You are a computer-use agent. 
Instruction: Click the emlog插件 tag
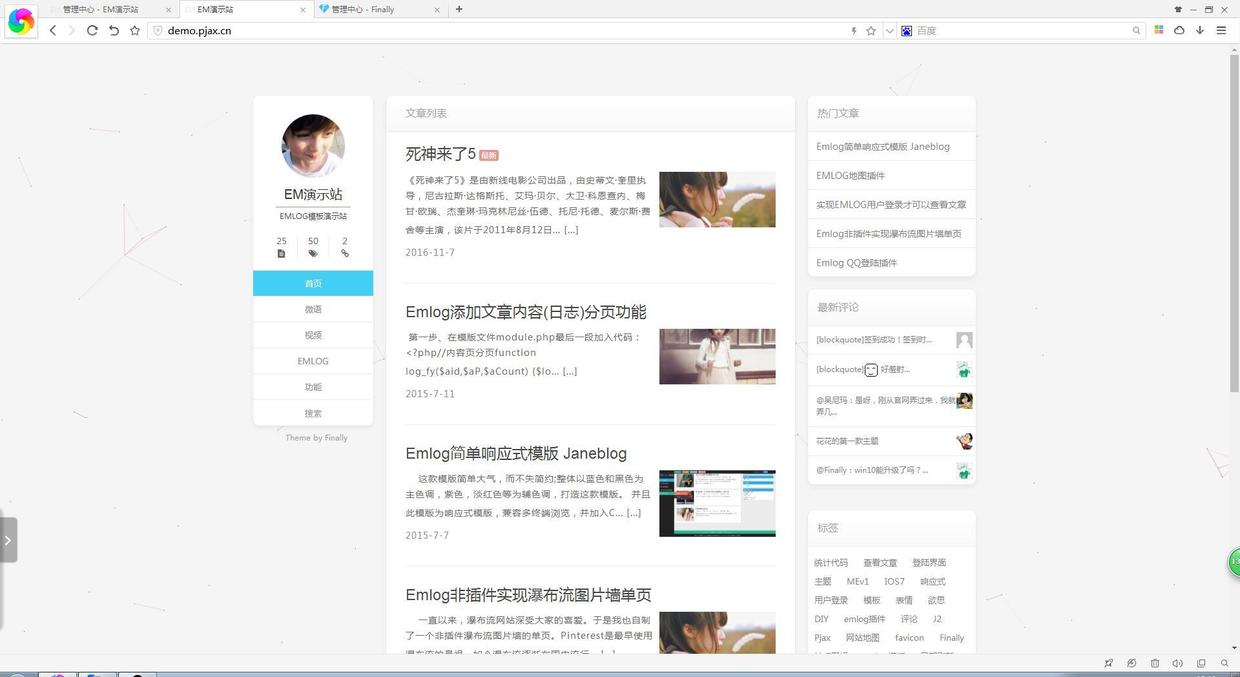(864, 619)
